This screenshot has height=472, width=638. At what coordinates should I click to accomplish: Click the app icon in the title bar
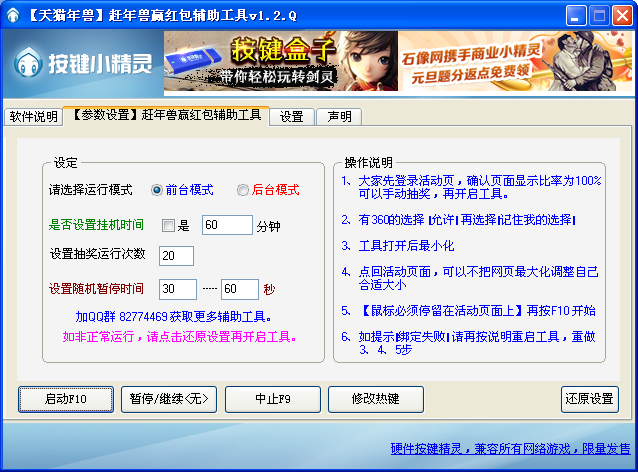[x=13, y=16]
